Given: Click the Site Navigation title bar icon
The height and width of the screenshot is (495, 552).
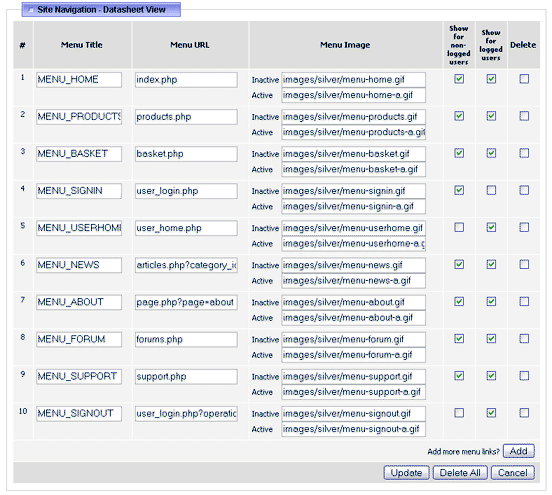Looking at the screenshot, I should click(30, 10).
